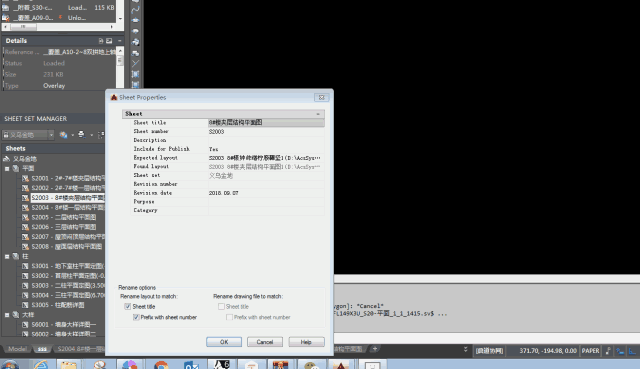Select the S2004 layout tab
This screenshot has width=640, height=369.
[80, 349]
